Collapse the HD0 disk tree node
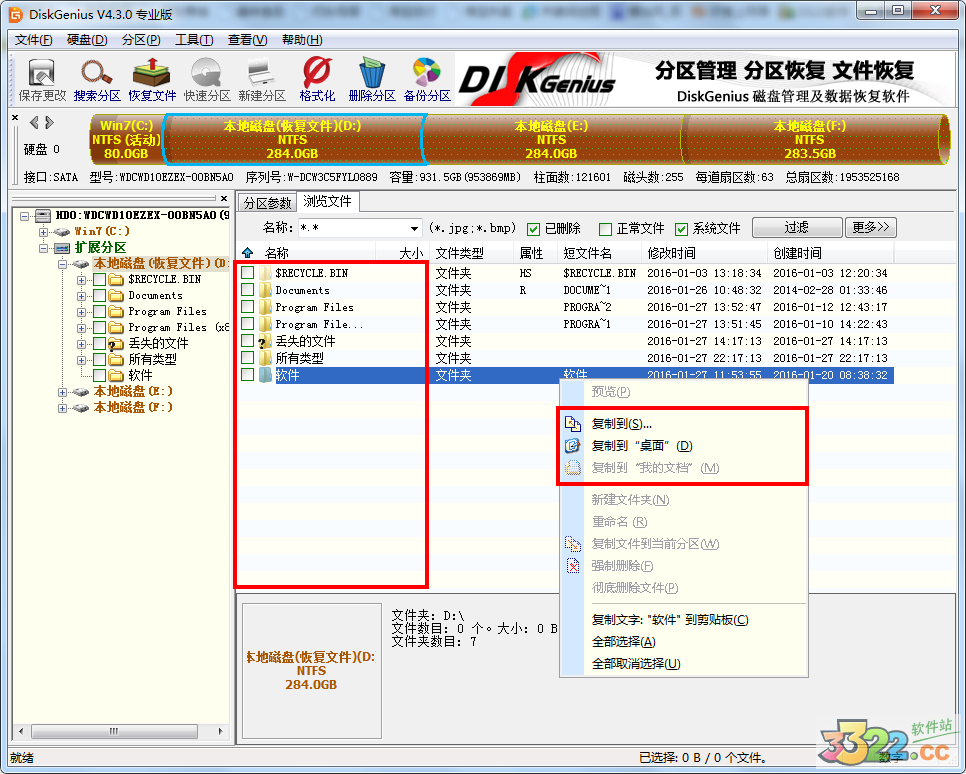The image size is (966, 774). 25,216
